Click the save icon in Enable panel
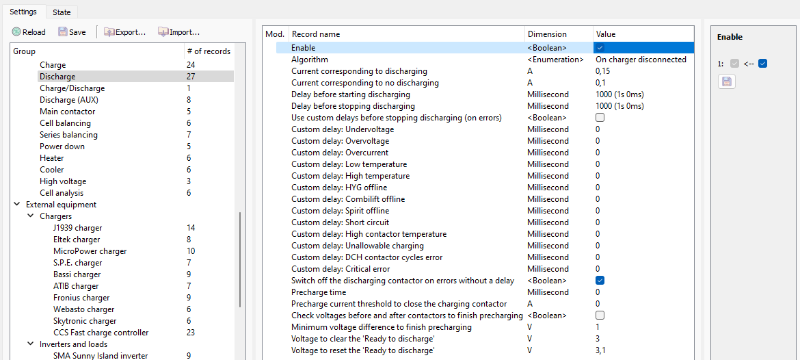800x360 pixels. coord(727,82)
